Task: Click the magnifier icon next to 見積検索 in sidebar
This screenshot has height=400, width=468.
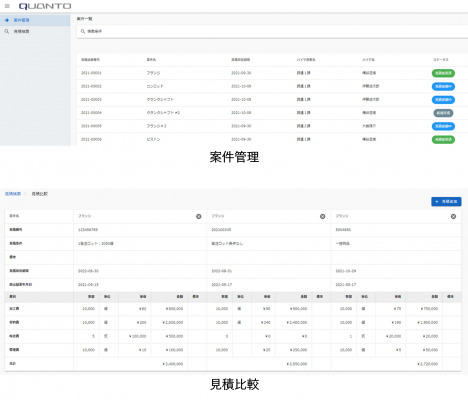Action: [x=7, y=31]
